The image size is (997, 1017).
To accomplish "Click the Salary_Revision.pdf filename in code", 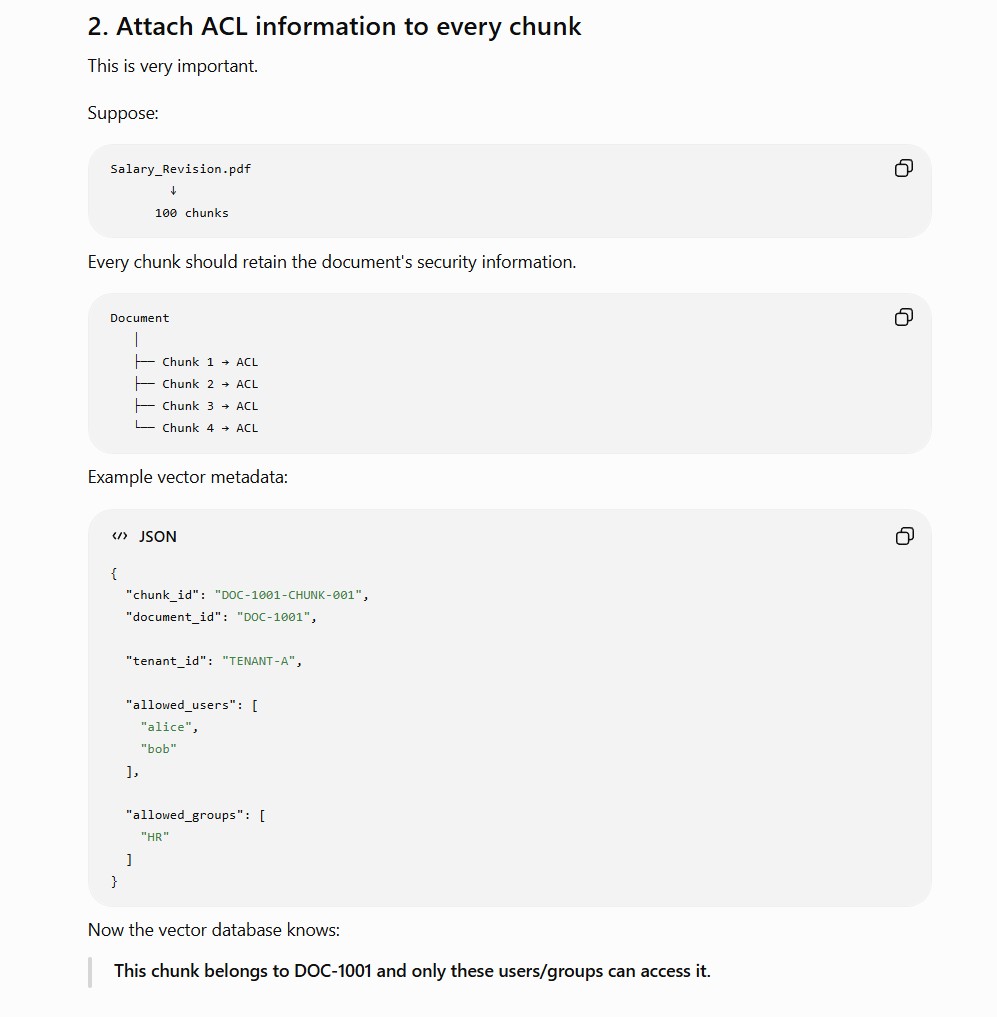I will pyautogui.click(x=180, y=169).
